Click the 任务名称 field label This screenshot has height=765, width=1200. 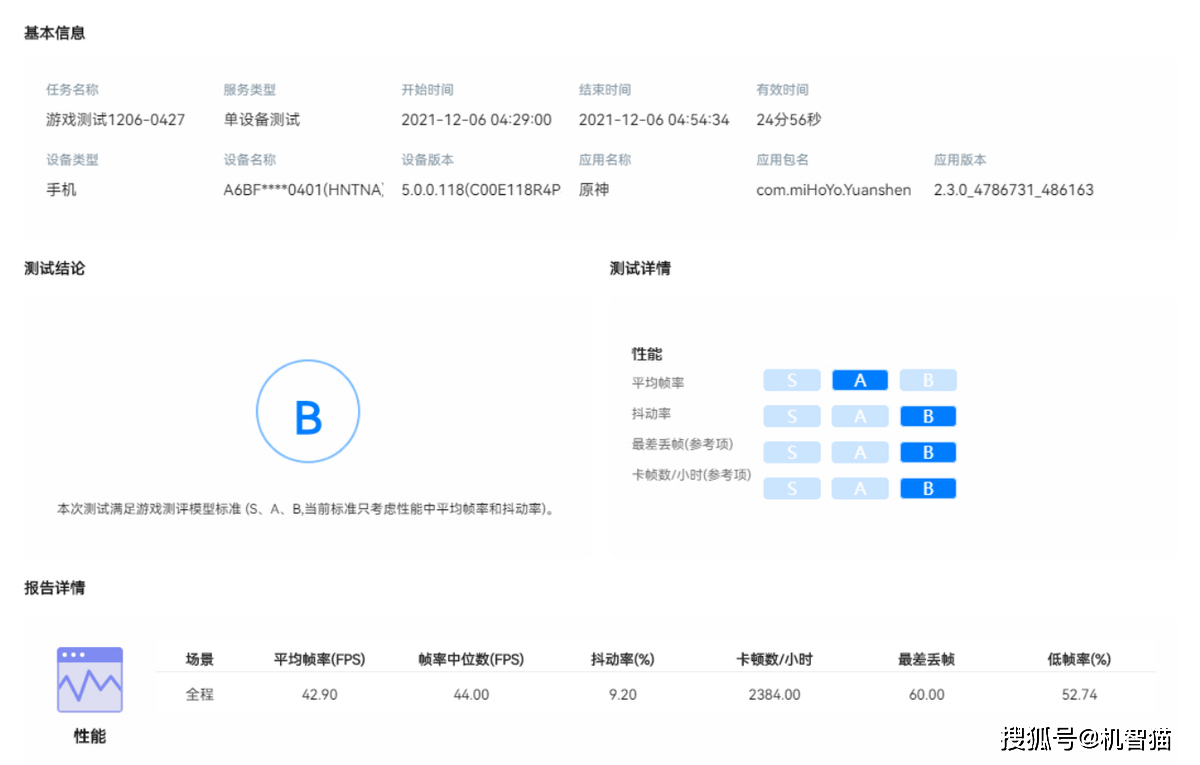(x=72, y=90)
